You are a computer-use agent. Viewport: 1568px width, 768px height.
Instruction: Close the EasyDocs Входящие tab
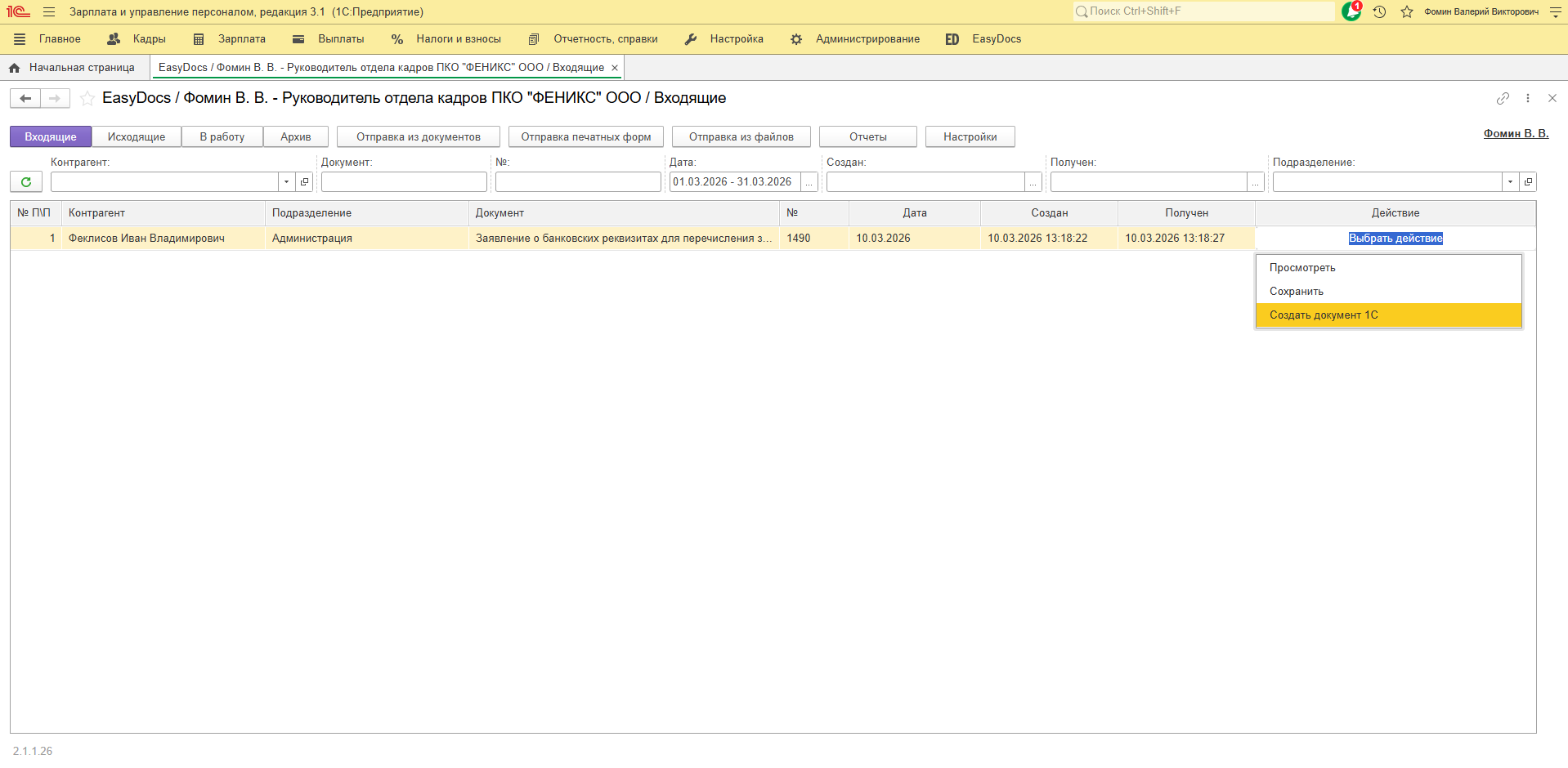coord(615,68)
